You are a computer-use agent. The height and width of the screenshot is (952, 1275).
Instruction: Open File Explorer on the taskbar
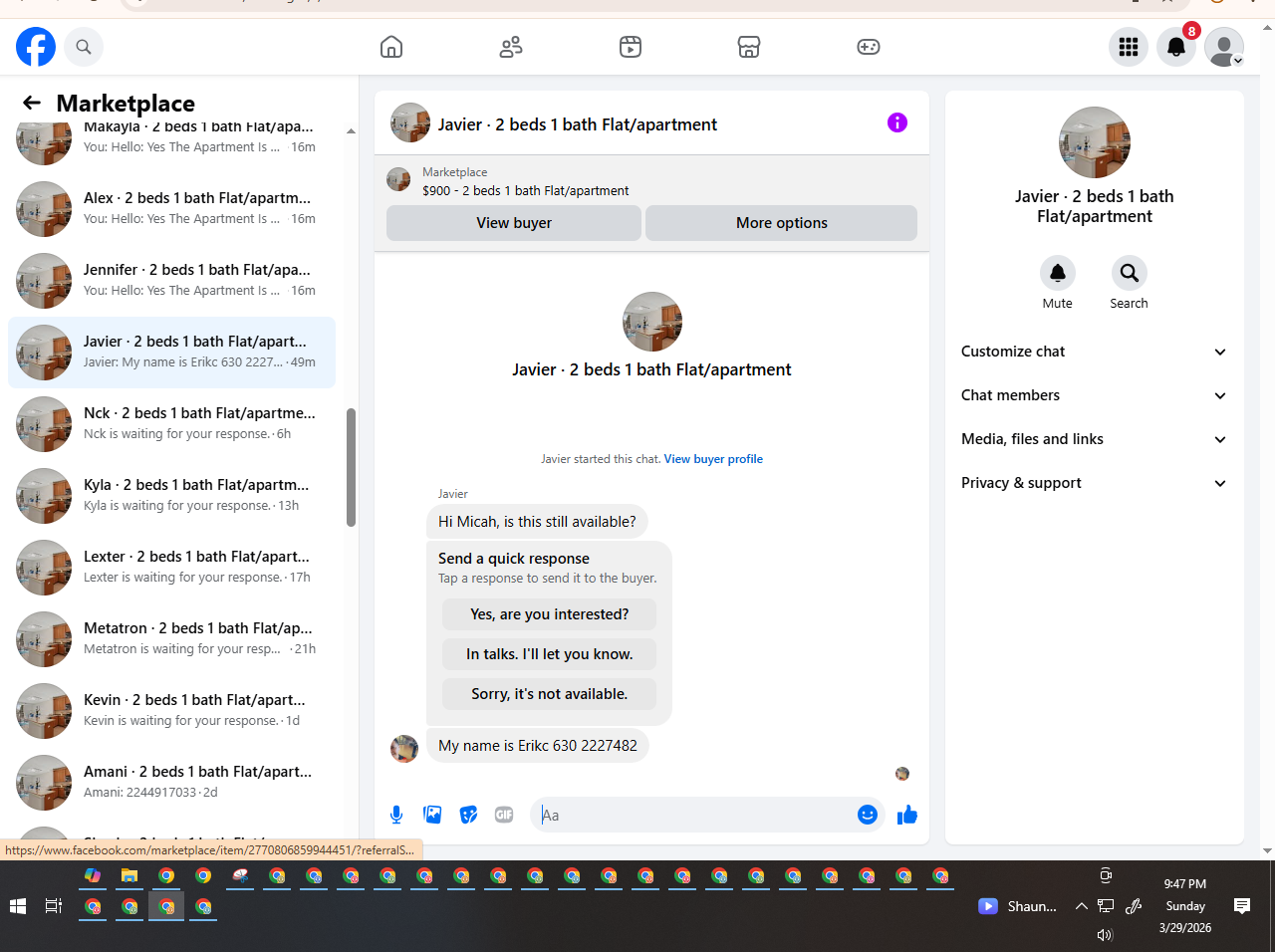tap(129, 876)
